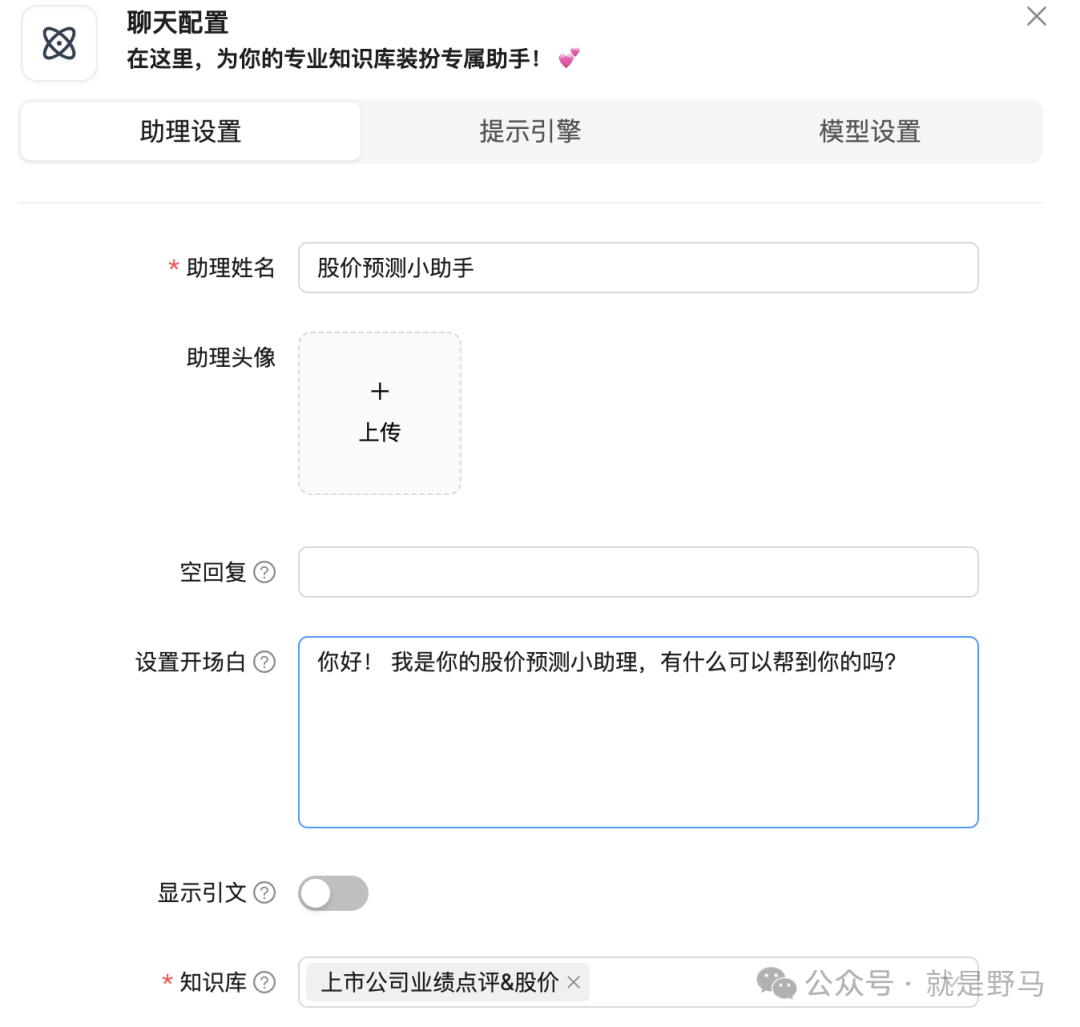Open the 提示引擎 tab
Screen dimensions: 1080x1027
coord(530,131)
